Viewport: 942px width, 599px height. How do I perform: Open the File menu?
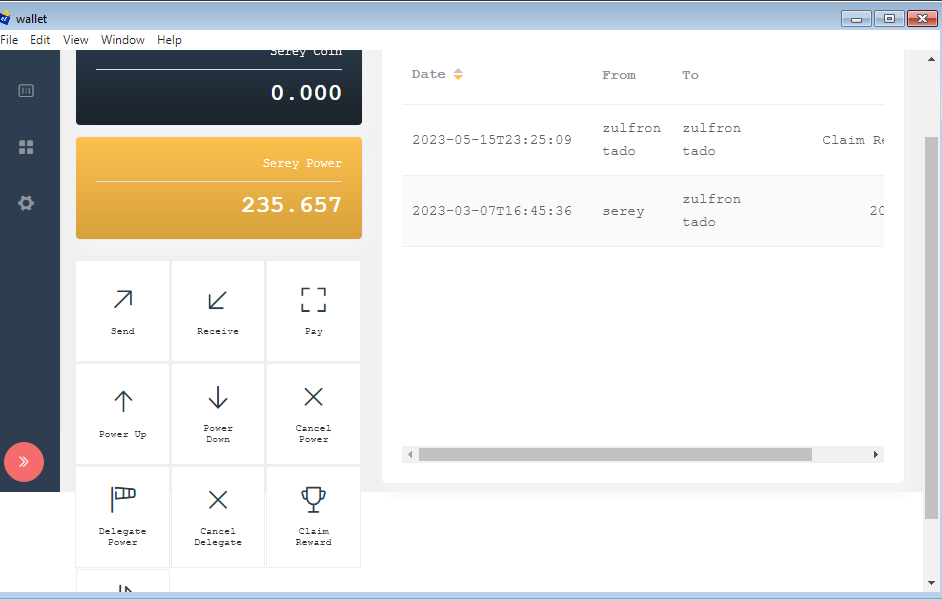pyautogui.click(x=9, y=40)
